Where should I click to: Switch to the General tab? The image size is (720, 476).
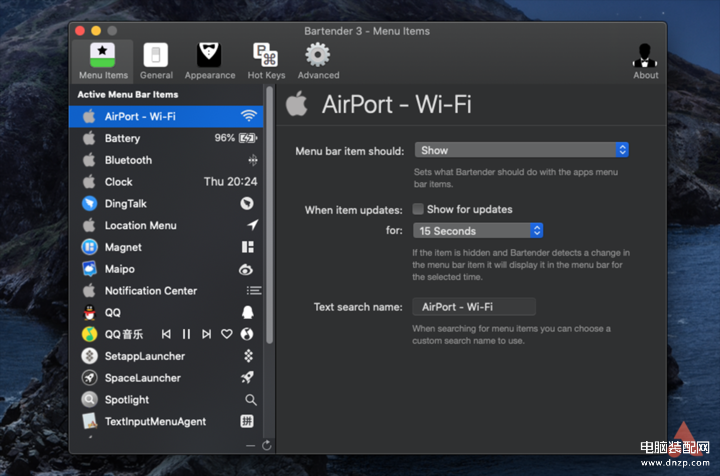pos(156,62)
